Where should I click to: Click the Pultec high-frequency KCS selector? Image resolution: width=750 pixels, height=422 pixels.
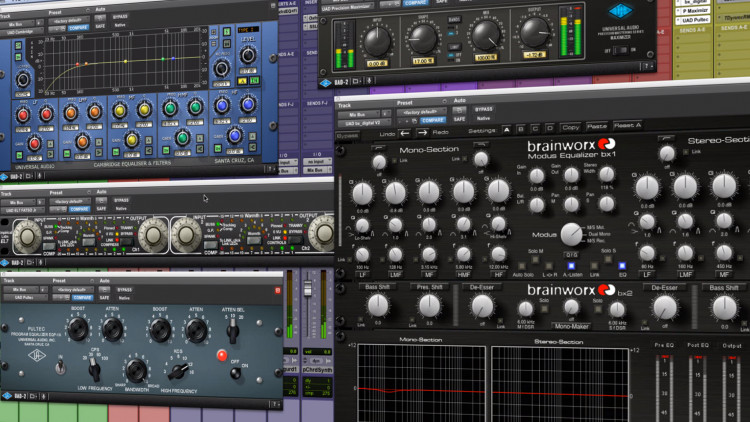point(178,371)
